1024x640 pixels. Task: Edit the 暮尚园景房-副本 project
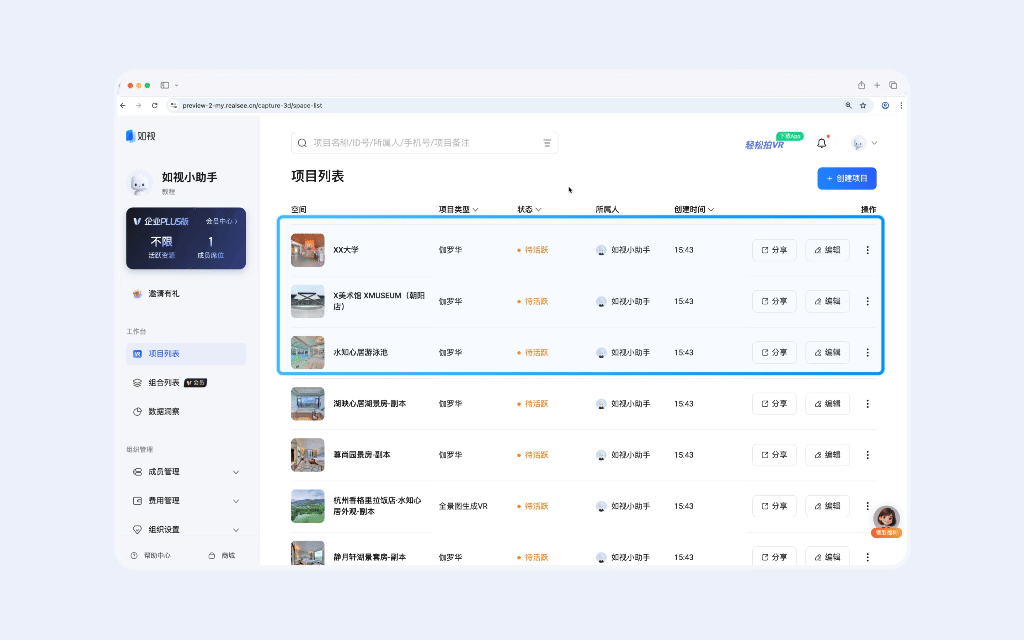(827, 455)
